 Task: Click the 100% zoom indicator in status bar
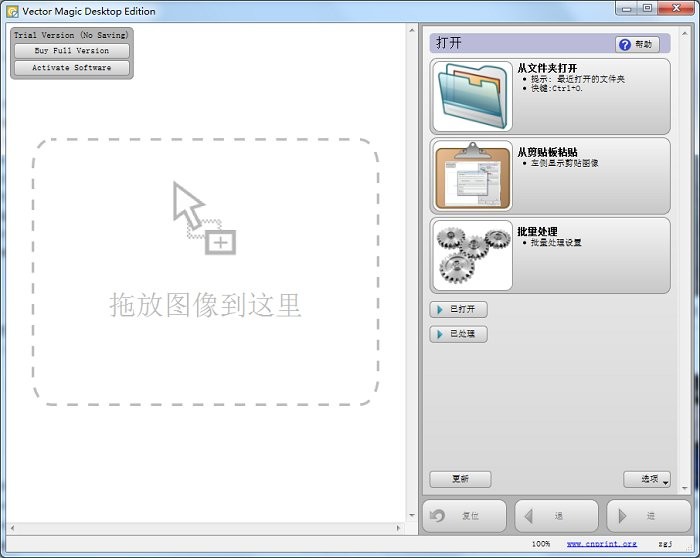(541, 544)
